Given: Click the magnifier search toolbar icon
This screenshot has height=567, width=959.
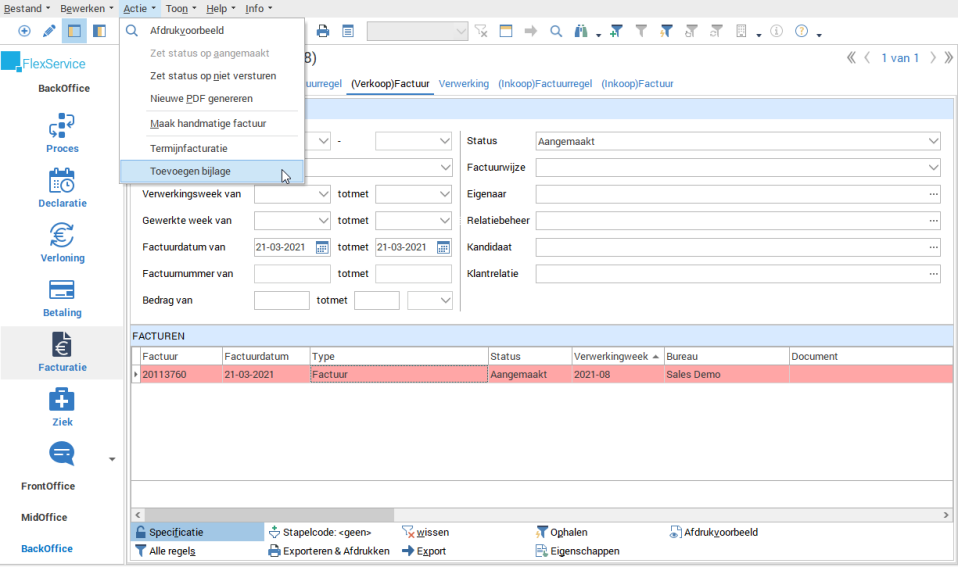Looking at the screenshot, I should coord(557,32).
